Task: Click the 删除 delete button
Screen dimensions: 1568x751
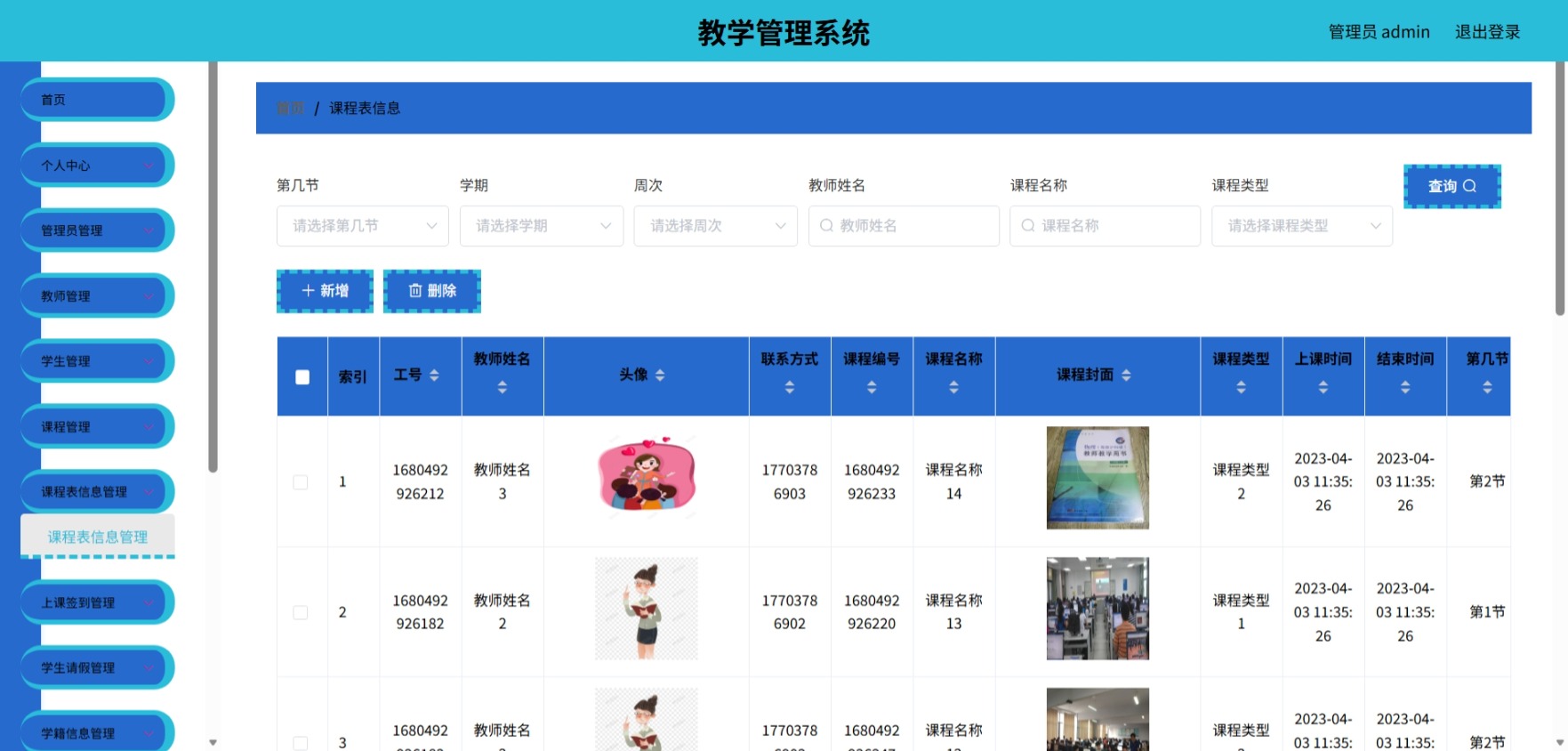Action: click(432, 291)
